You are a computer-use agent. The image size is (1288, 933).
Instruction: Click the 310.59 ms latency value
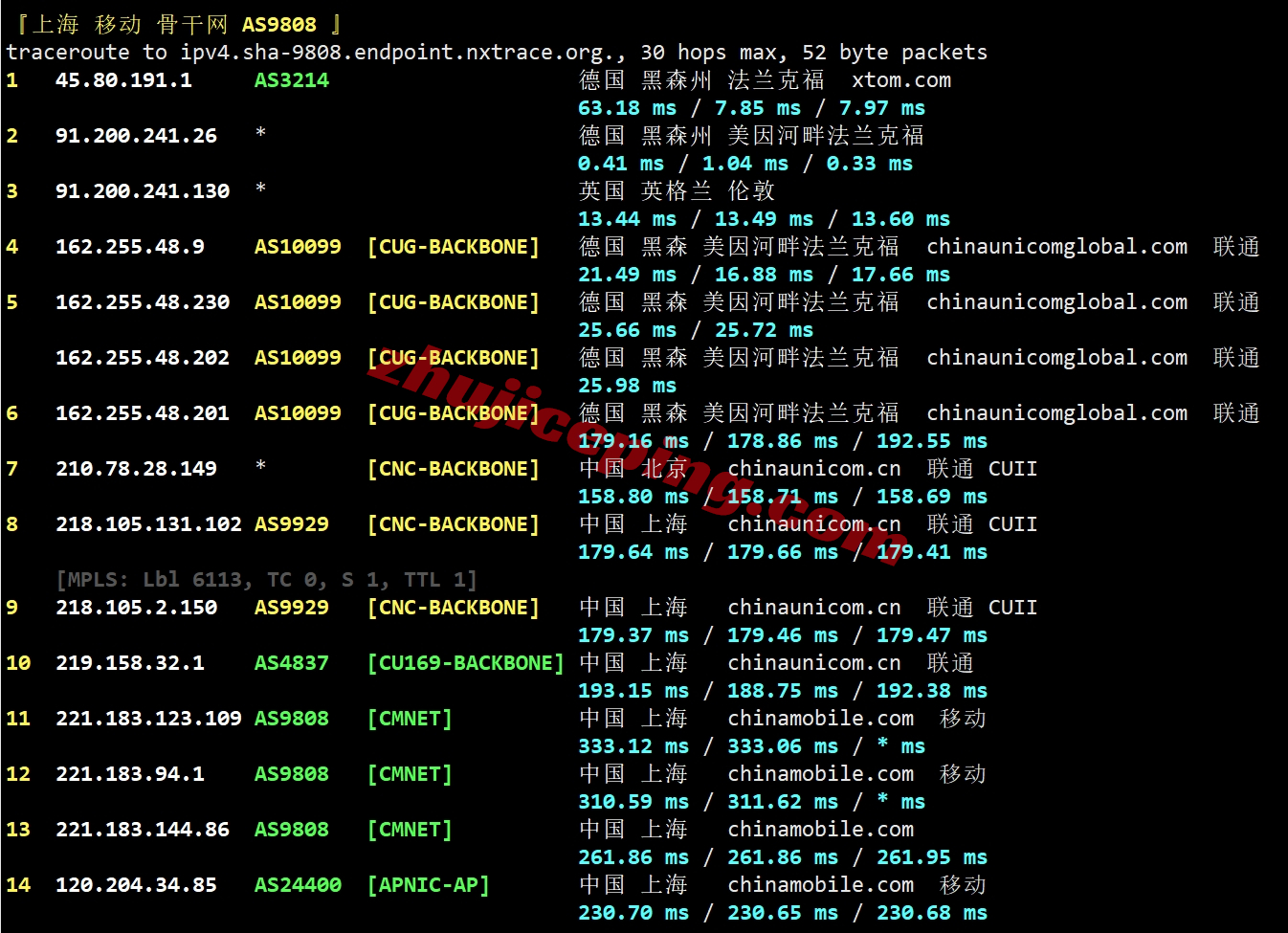tap(633, 802)
